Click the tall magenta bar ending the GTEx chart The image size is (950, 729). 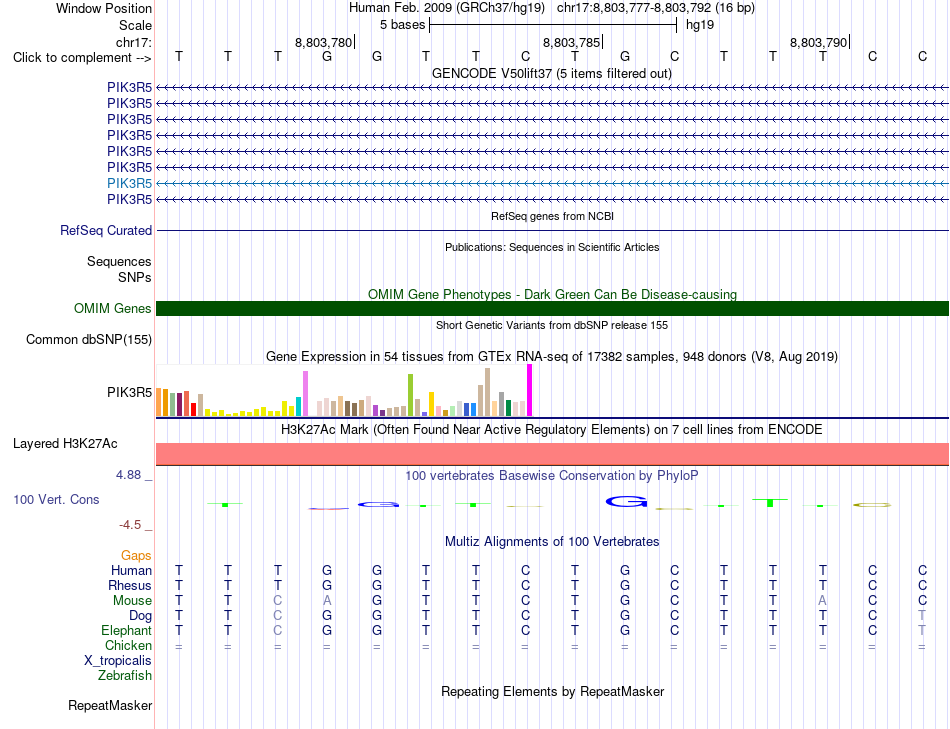[530, 390]
